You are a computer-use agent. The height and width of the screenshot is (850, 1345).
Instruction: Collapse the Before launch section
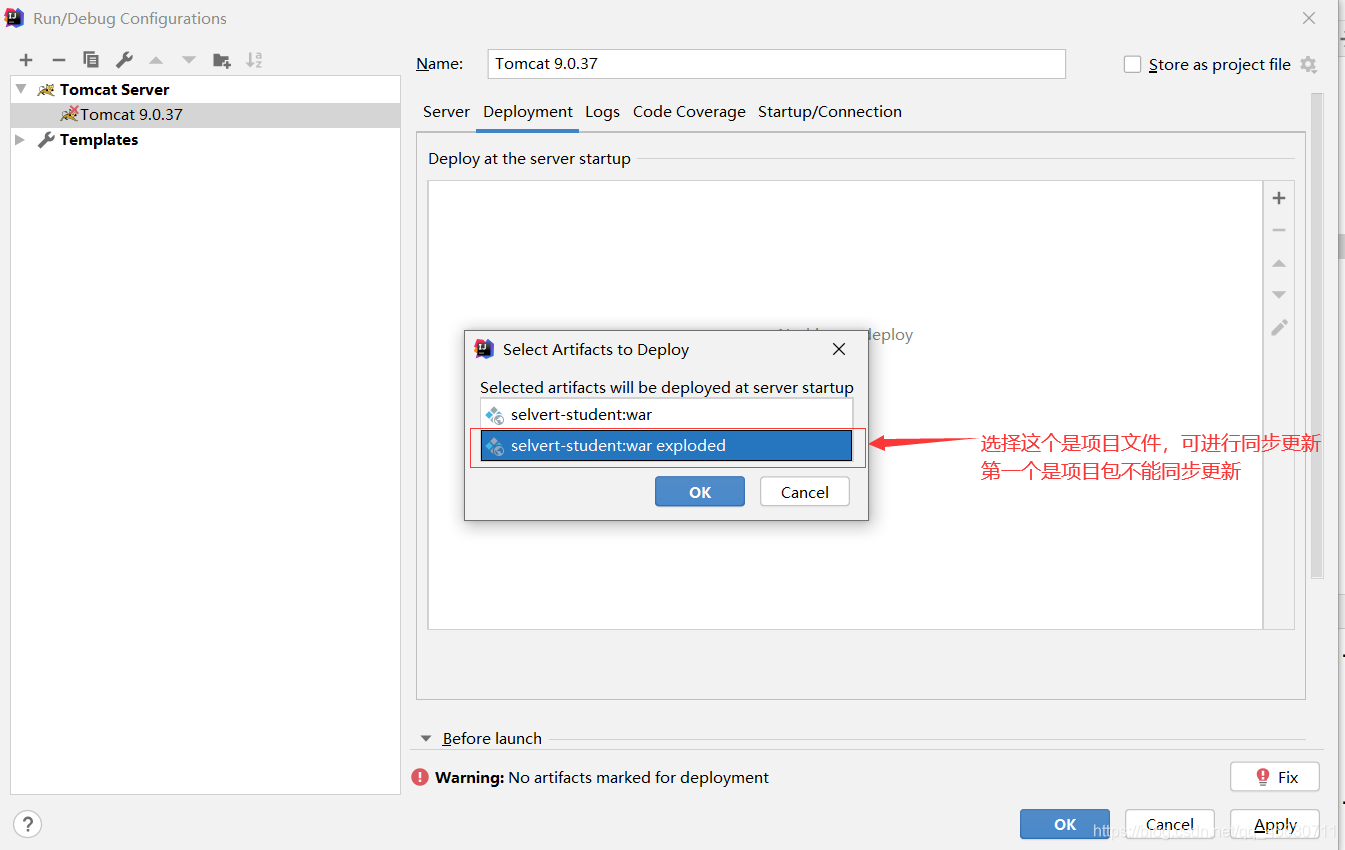tap(426, 739)
